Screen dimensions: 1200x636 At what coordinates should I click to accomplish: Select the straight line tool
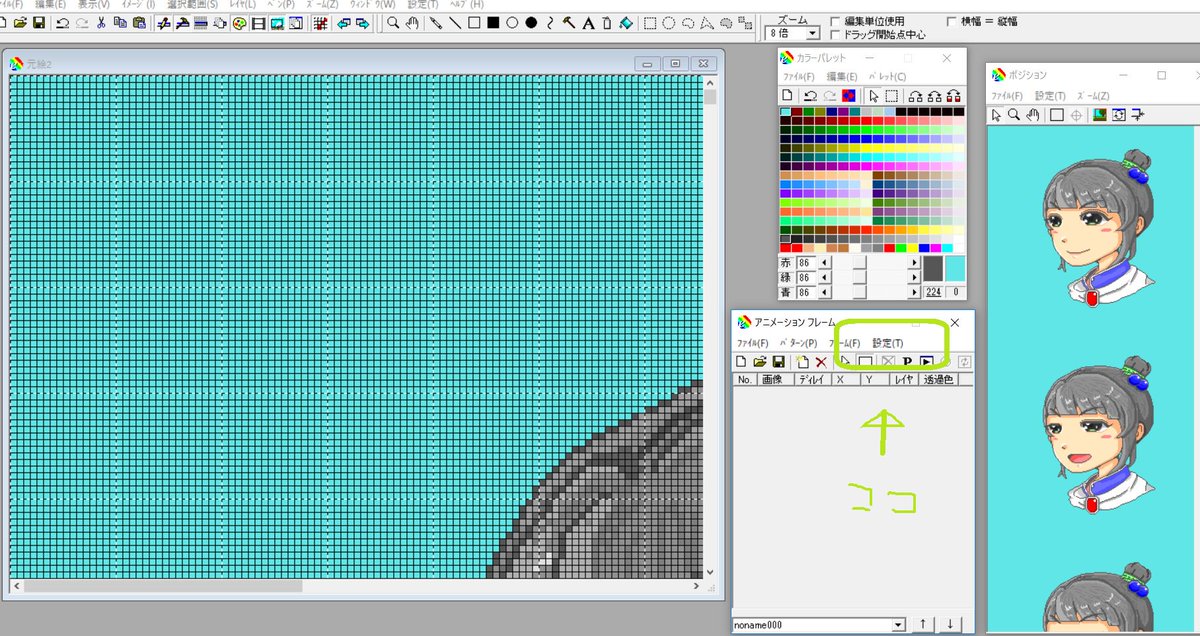pyautogui.click(x=455, y=22)
